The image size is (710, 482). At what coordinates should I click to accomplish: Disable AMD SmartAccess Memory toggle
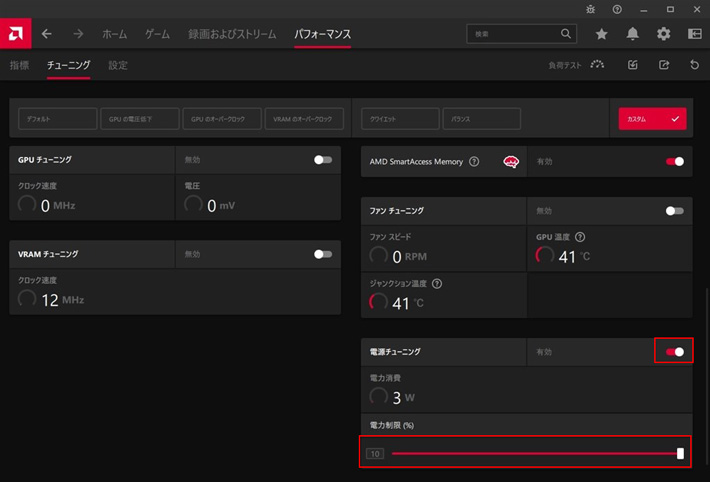pos(675,162)
